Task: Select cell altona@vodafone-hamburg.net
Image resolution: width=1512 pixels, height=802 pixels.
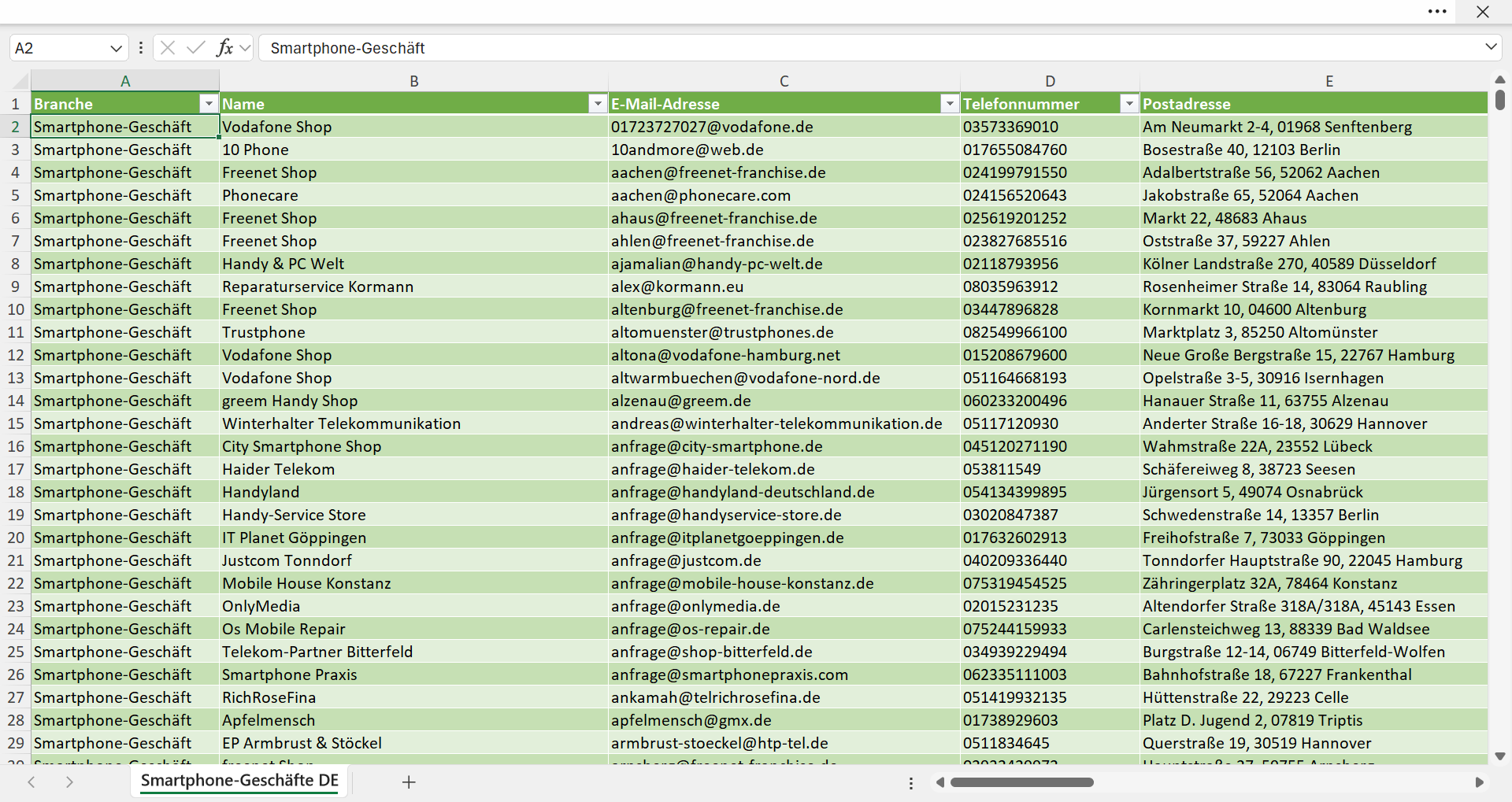Action: coord(784,355)
